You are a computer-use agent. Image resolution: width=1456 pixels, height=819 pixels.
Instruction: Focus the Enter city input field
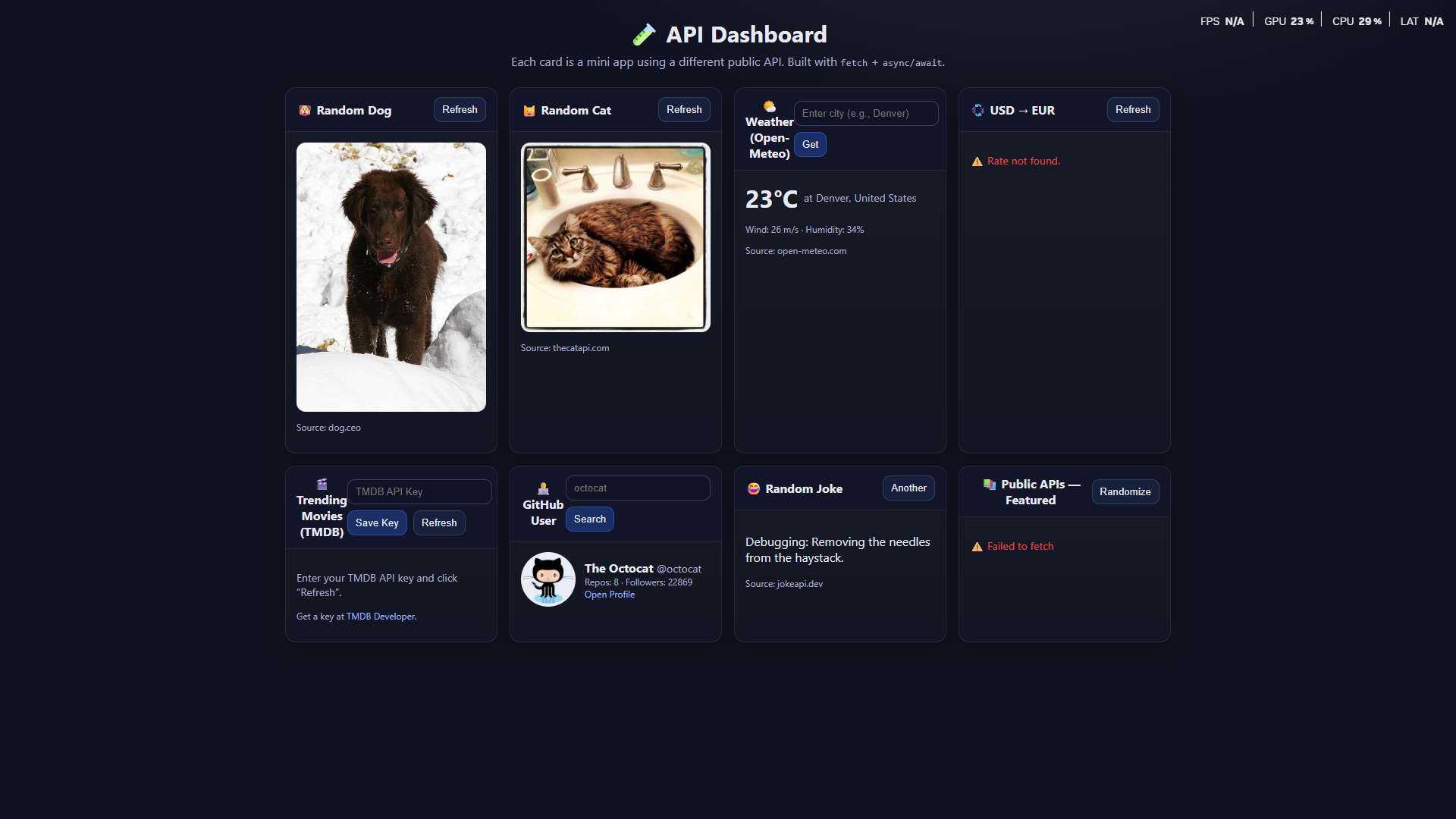click(866, 114)
